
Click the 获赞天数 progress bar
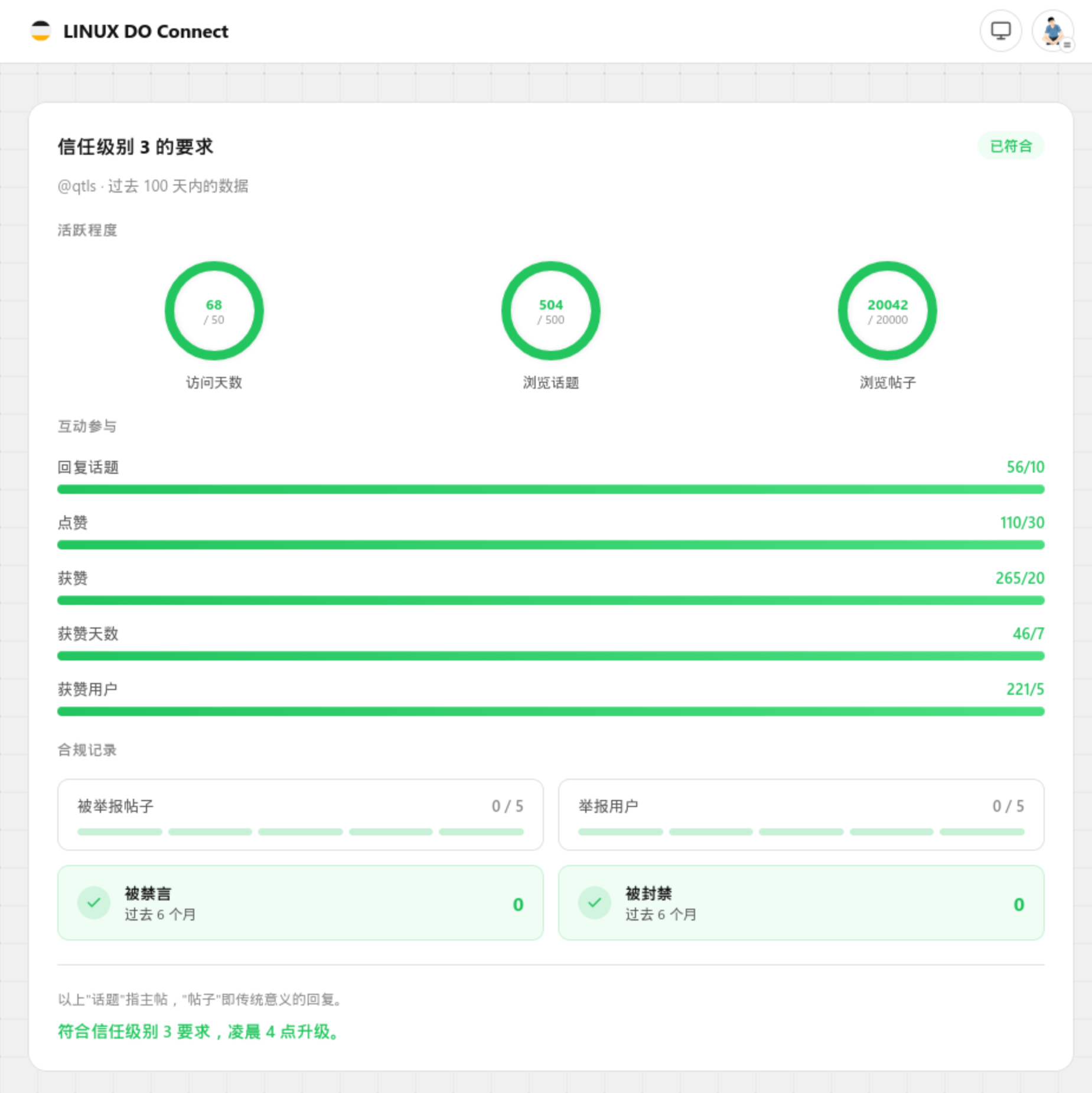(x=550, y=656)
